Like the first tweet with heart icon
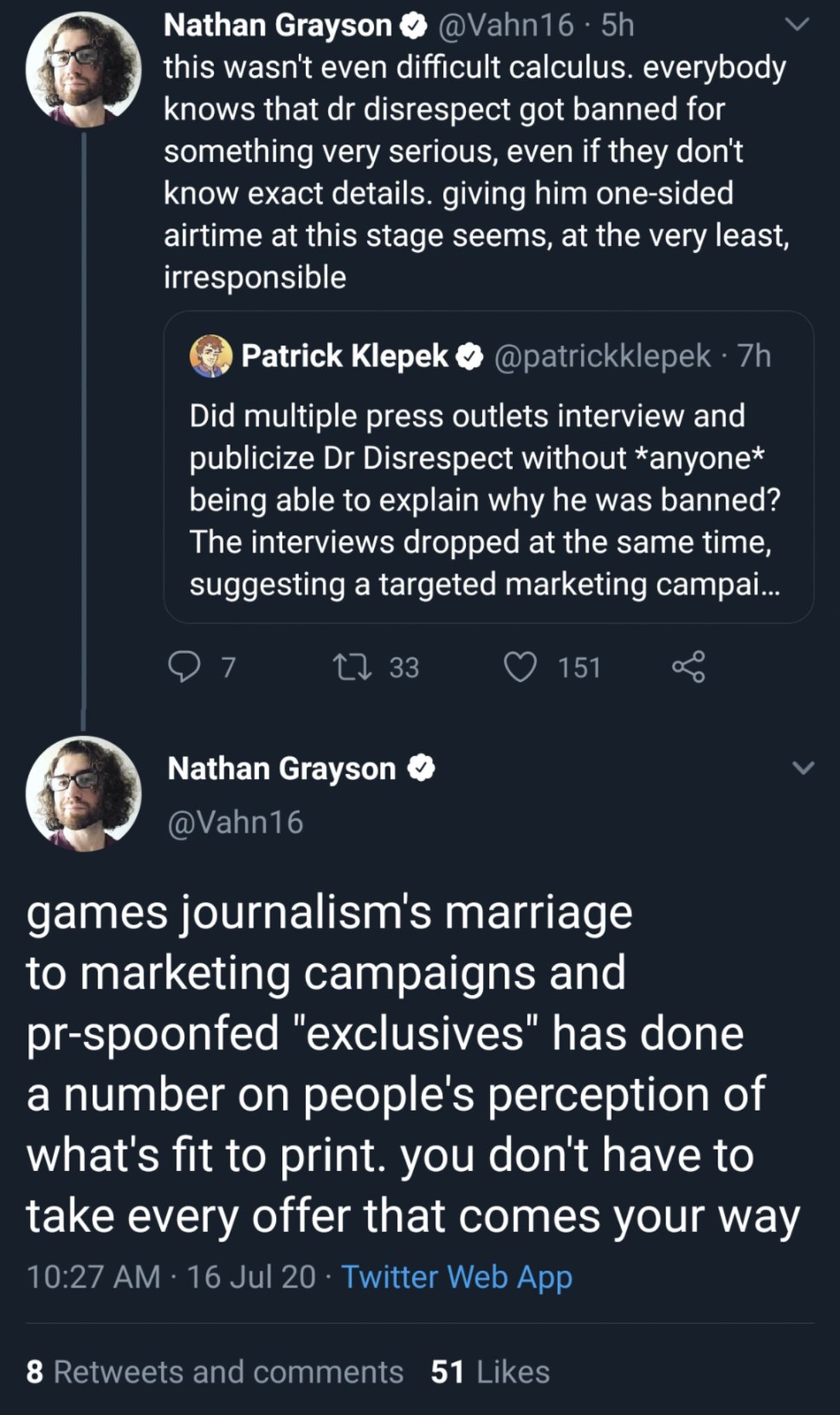The width and height of the screenshot is (840, 1415). tap(521, 667)
